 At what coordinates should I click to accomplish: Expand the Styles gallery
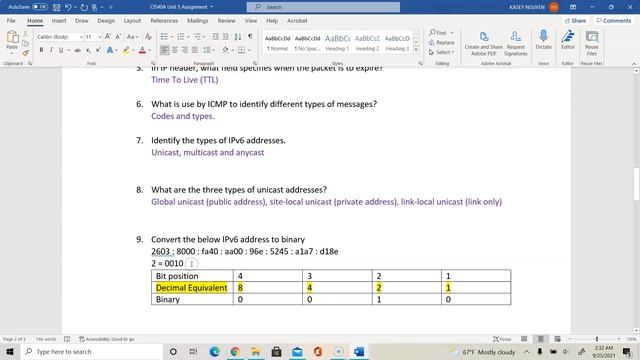coord(416,50)
